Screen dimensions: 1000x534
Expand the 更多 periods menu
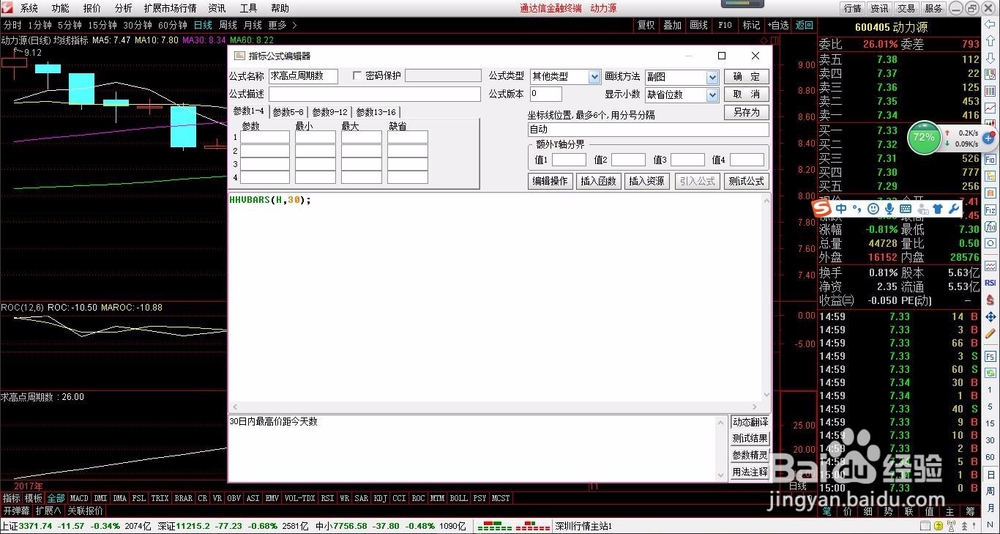tap(281, 26)
